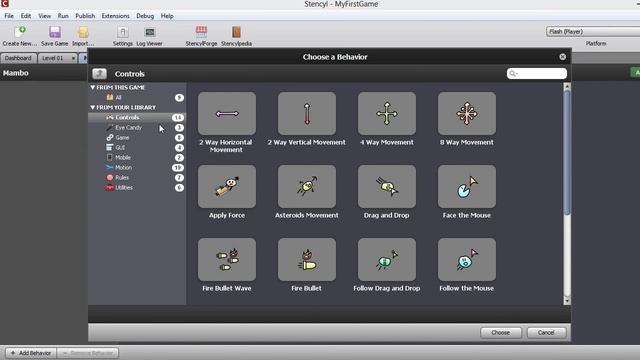Screen dimensions: 640x360
Task: Open the Extensions menu
Action: click(116, 16)
